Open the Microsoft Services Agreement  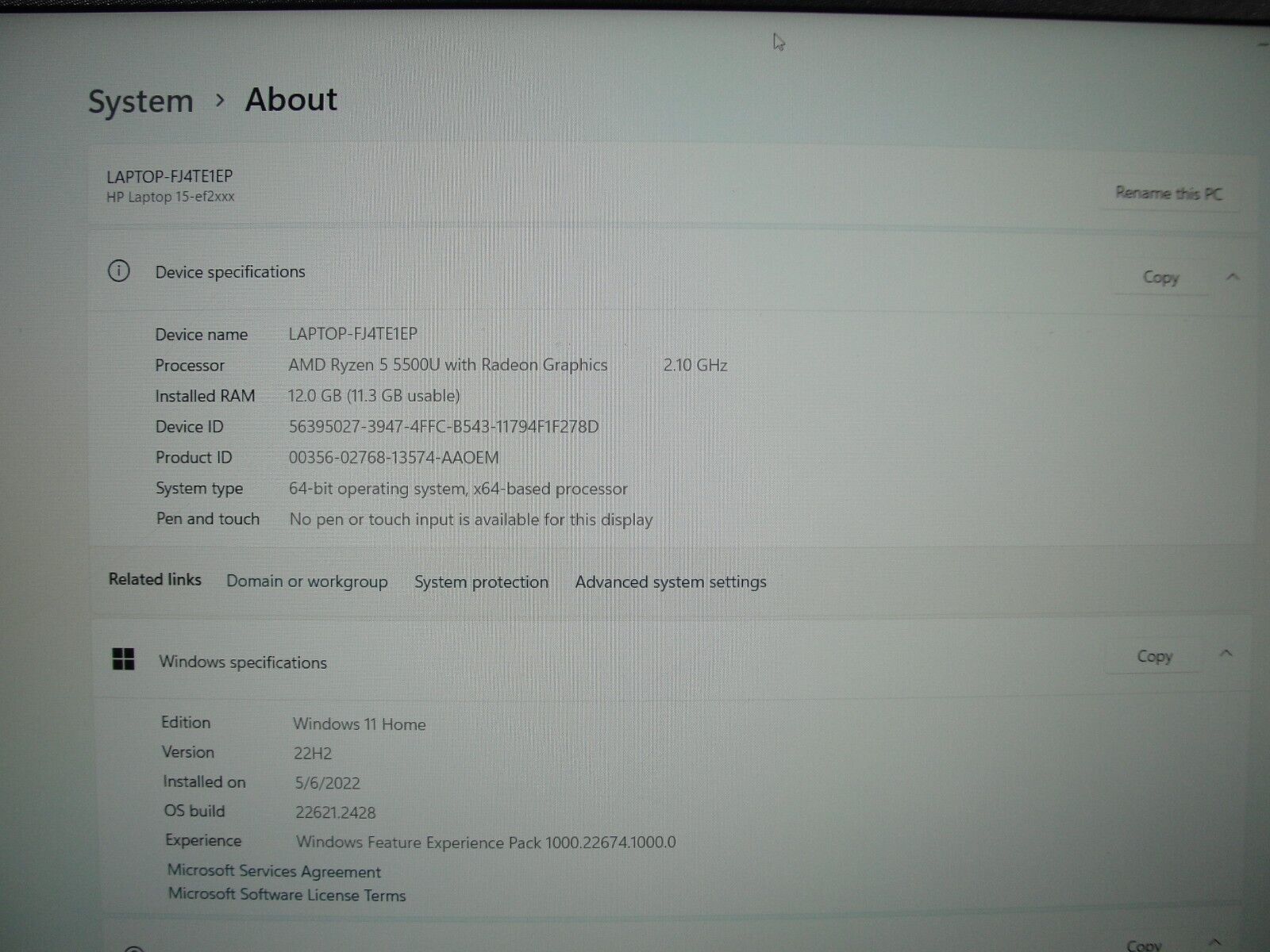(x=273, y=871)
